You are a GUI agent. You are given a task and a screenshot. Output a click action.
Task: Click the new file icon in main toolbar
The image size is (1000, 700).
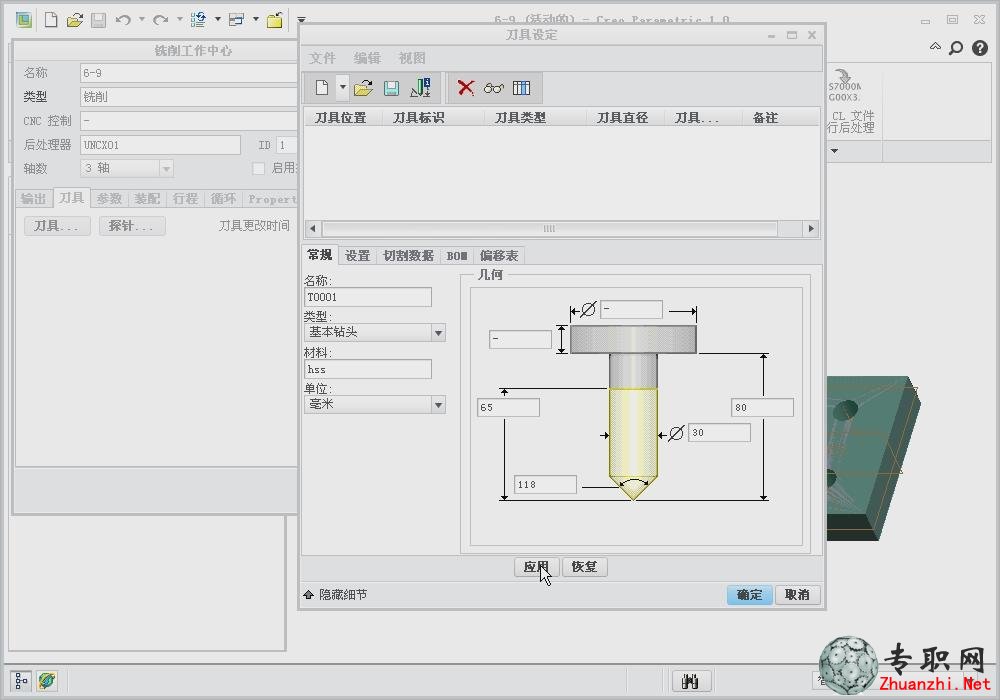click(50, 20)
